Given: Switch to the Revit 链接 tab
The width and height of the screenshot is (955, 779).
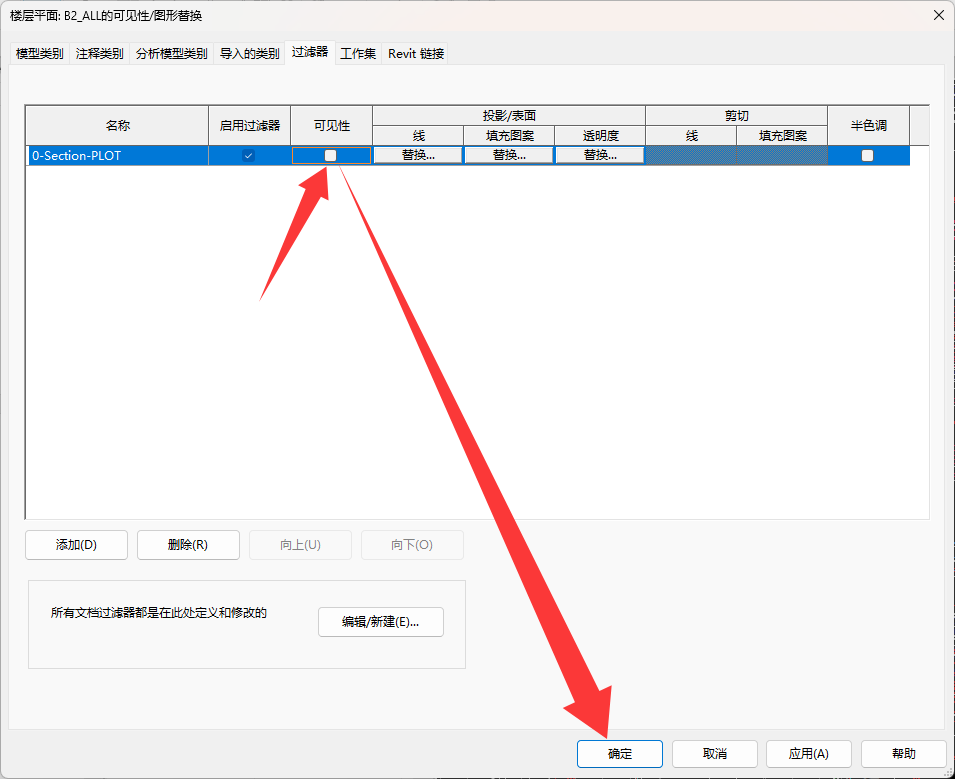Looking at the screenshot, I should tap(415, 54).
